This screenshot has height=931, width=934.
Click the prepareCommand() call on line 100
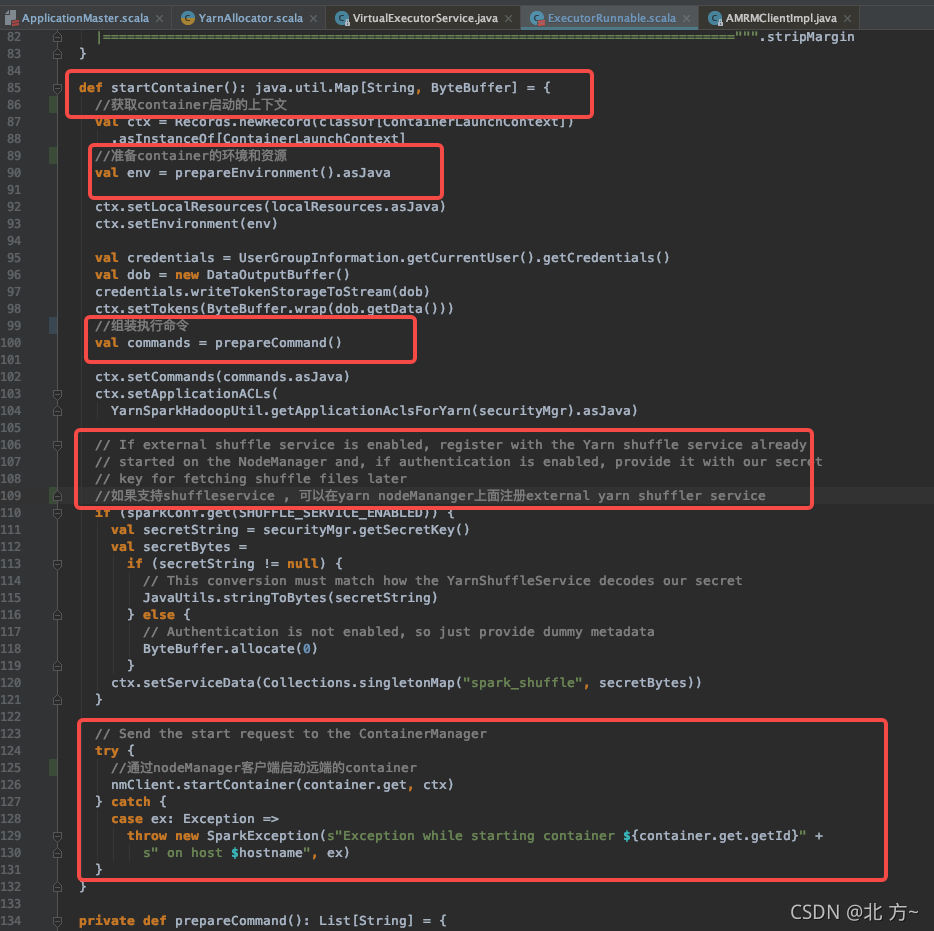[x=278, y=343]
